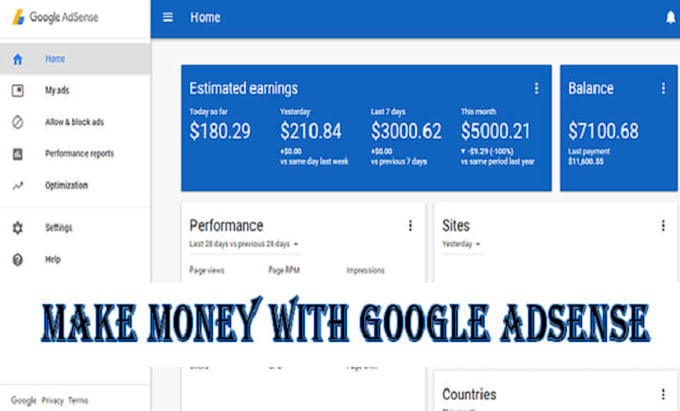Expand Last 28 days period dropdown

(244, 244)
